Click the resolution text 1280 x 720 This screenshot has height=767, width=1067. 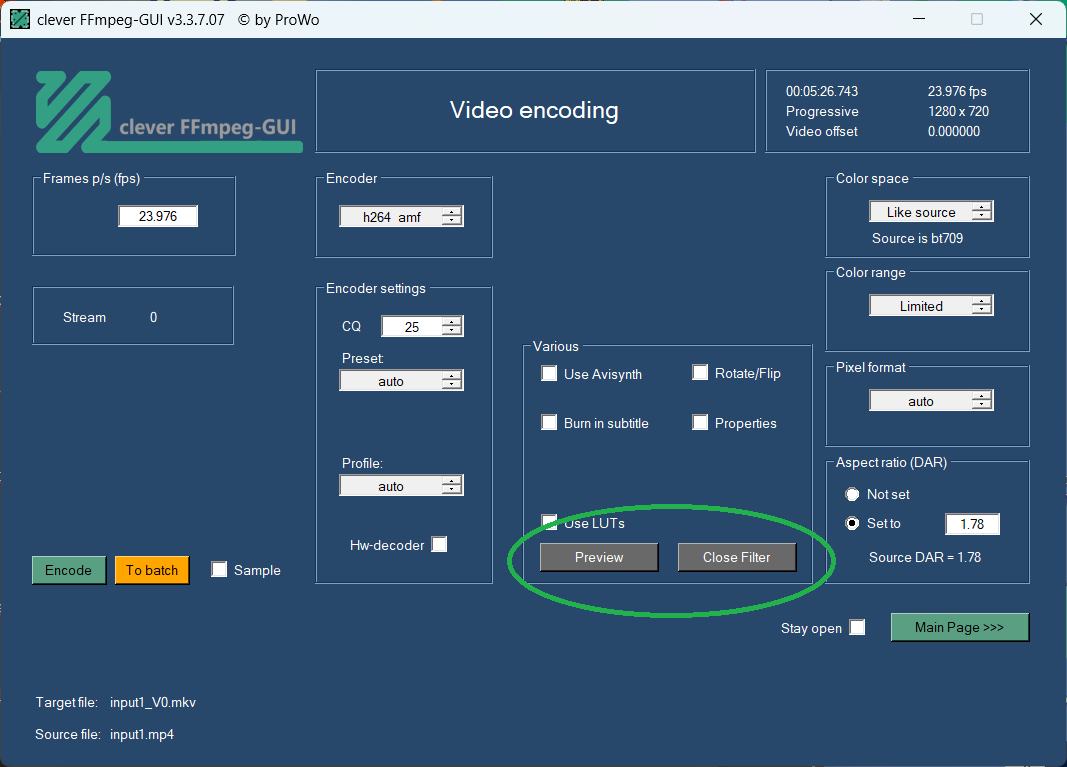[958, 111]
